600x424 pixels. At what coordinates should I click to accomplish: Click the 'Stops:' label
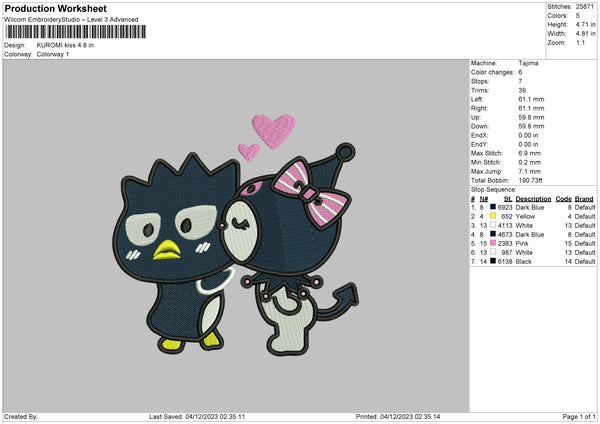(x=480, y=81)
